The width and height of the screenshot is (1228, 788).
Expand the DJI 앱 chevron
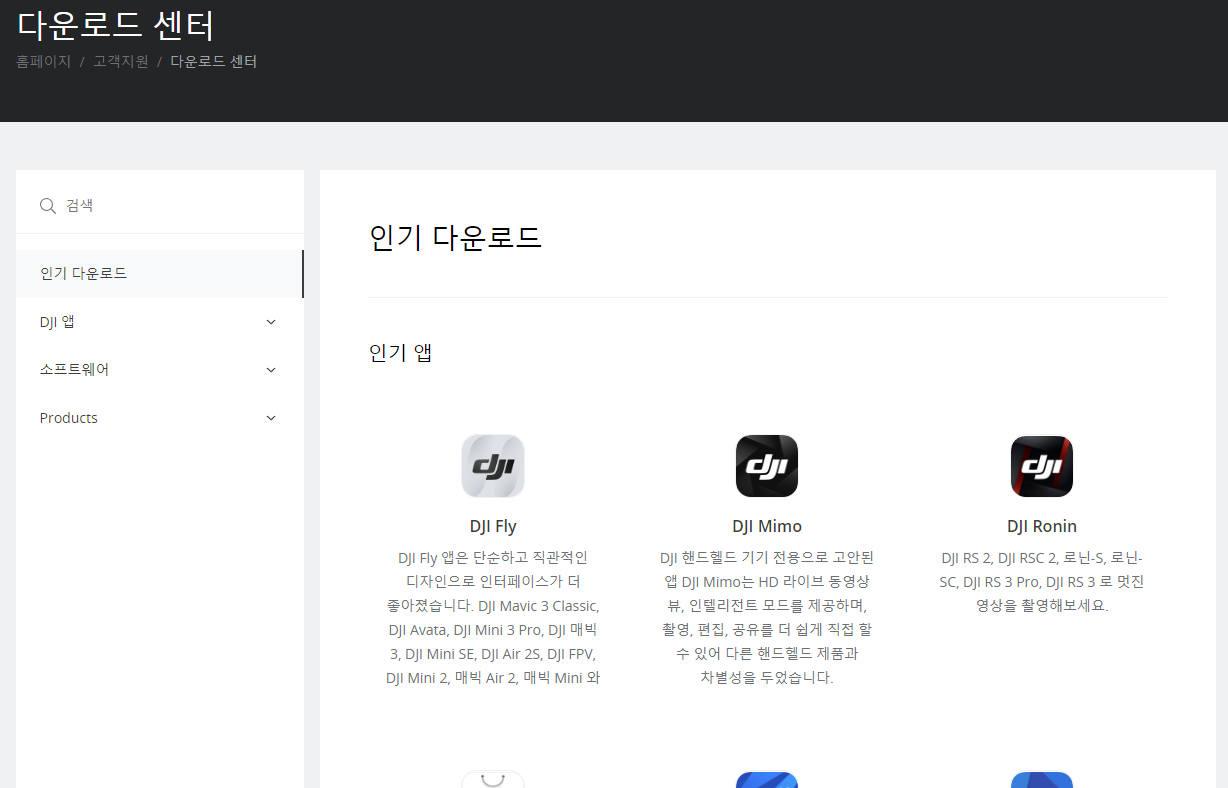pos(271,322)
